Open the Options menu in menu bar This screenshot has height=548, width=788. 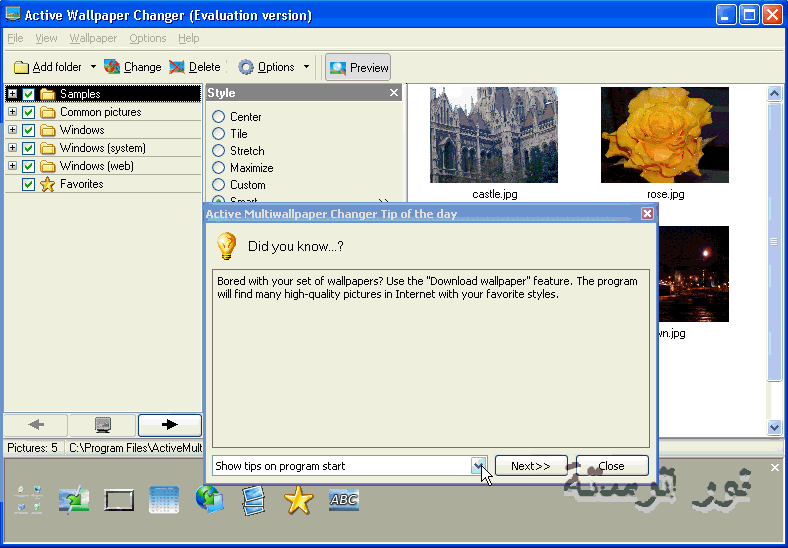point(148,38)
